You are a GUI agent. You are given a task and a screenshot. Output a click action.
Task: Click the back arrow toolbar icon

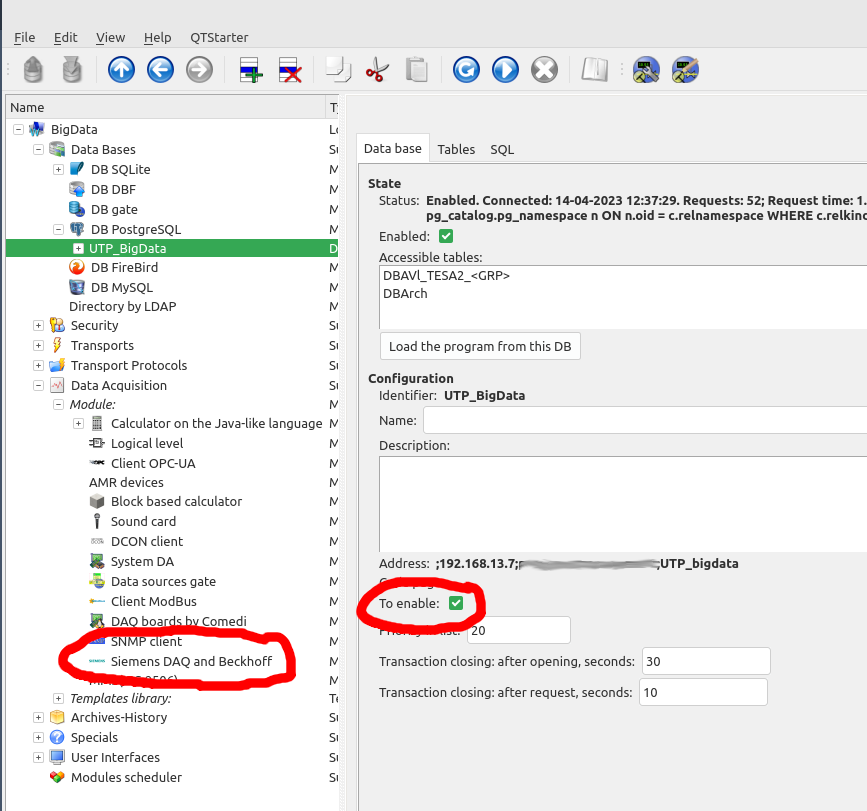click(160, 70)
